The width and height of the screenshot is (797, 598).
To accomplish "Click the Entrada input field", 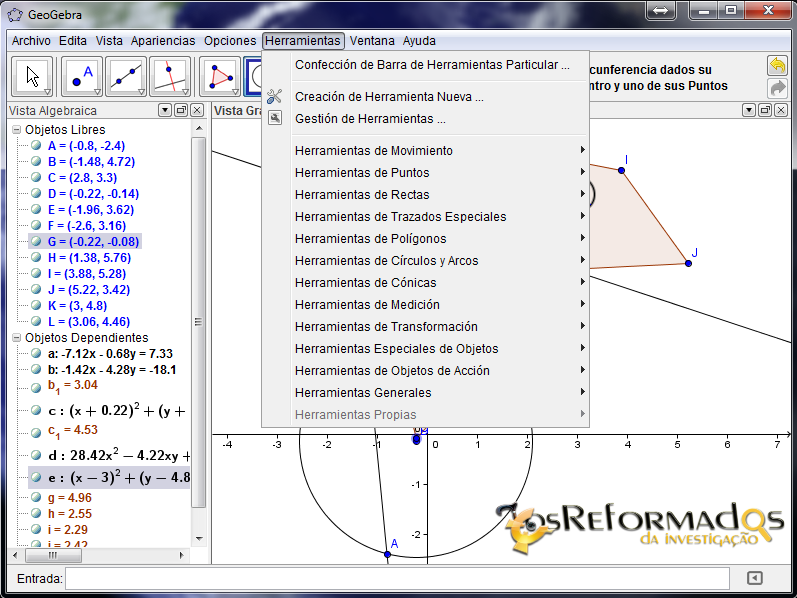I will (x=397, y=578).
